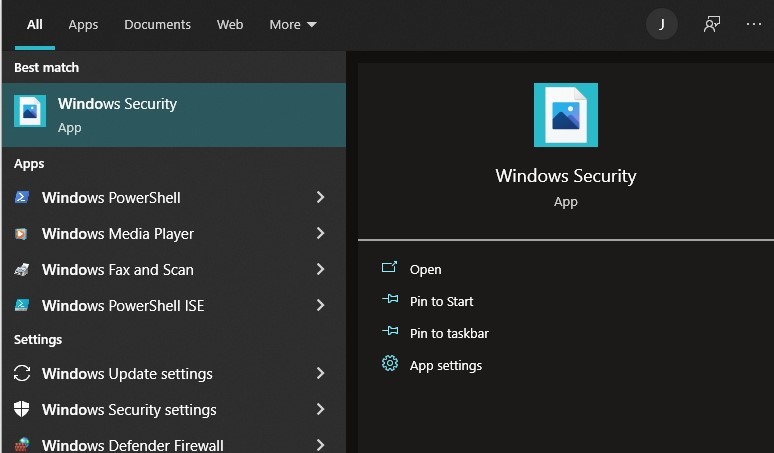Click the Windows Security best match icon
Image resolution: width=774 pixels, height=453 pixels.
[x=30, y=111]
